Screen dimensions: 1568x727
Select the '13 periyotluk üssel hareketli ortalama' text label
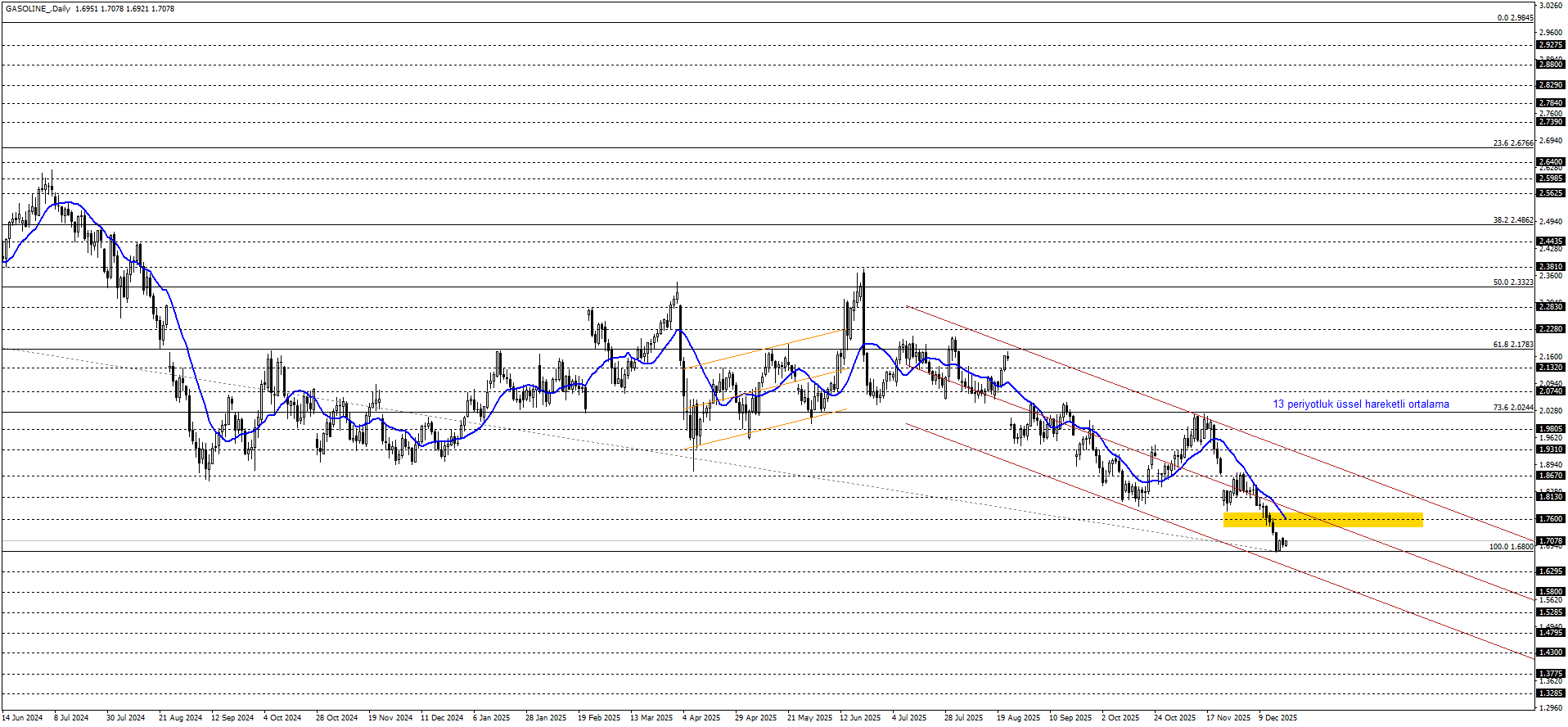pyautogui.click(x=1360, y=404)
